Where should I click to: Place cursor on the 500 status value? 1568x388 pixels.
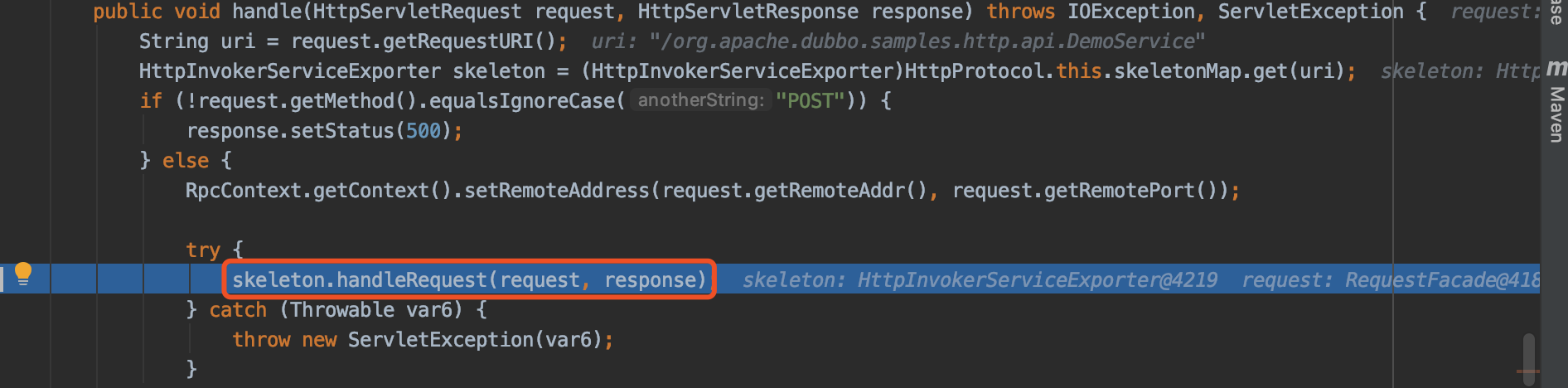423,131
